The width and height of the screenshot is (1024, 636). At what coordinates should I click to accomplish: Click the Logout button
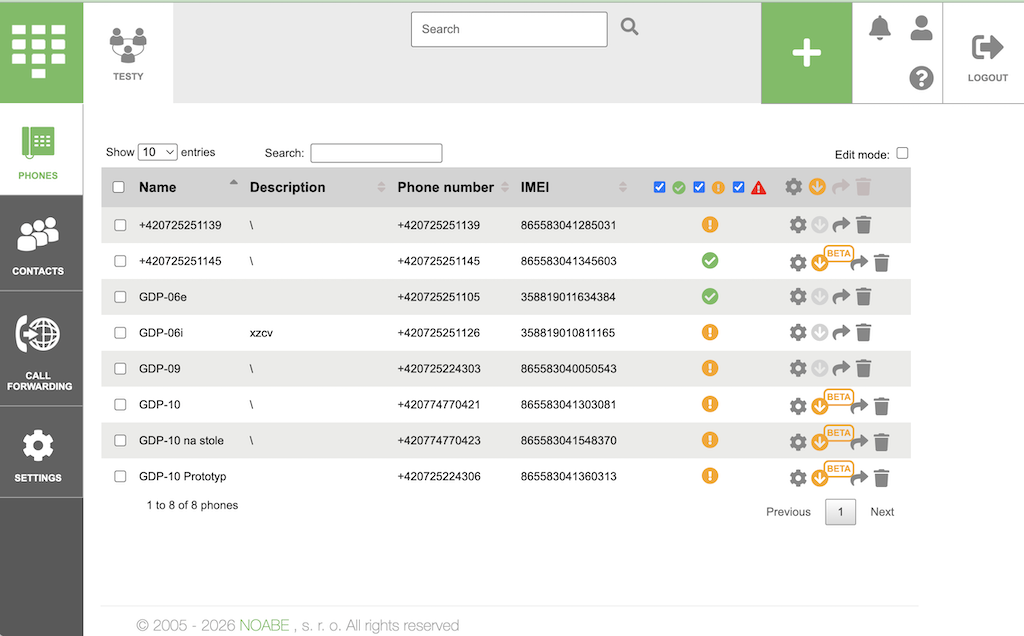coord(986,55)
